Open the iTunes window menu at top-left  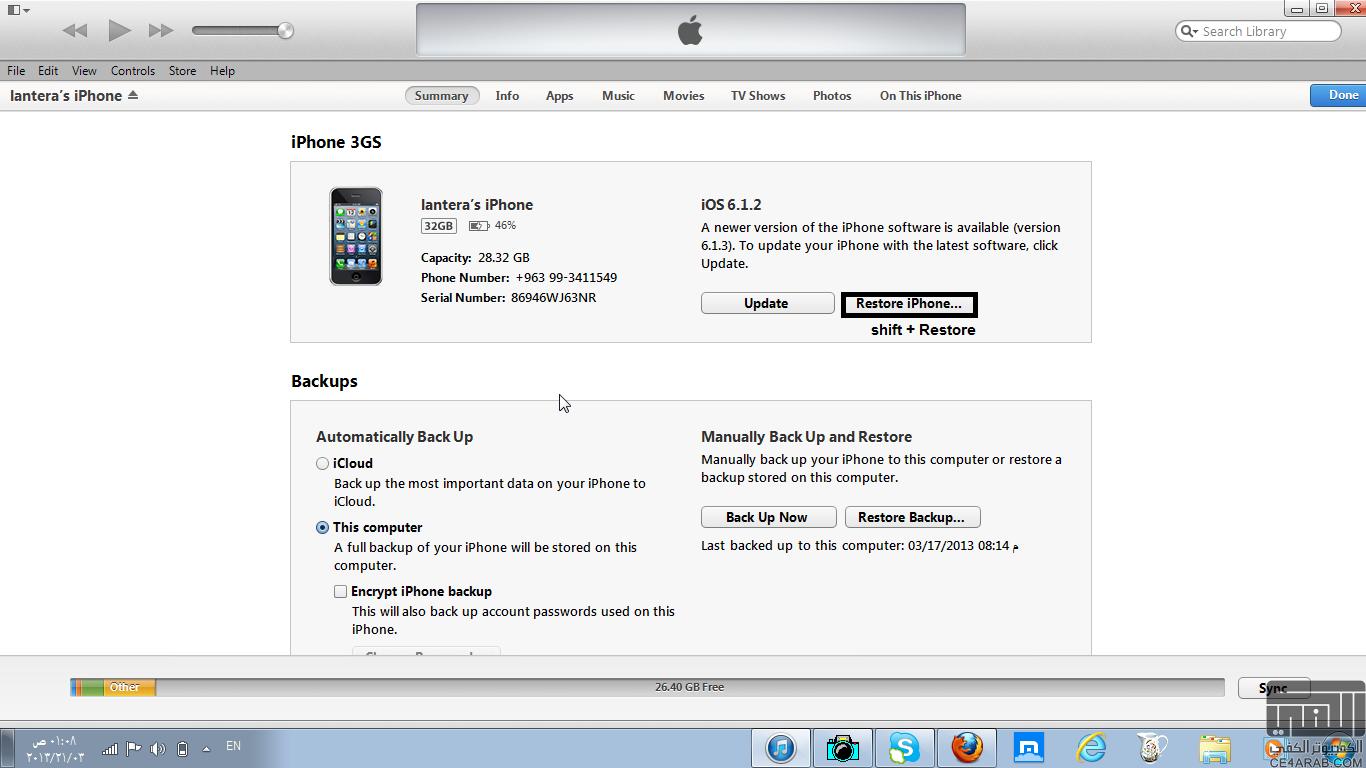tap(18, 10)
